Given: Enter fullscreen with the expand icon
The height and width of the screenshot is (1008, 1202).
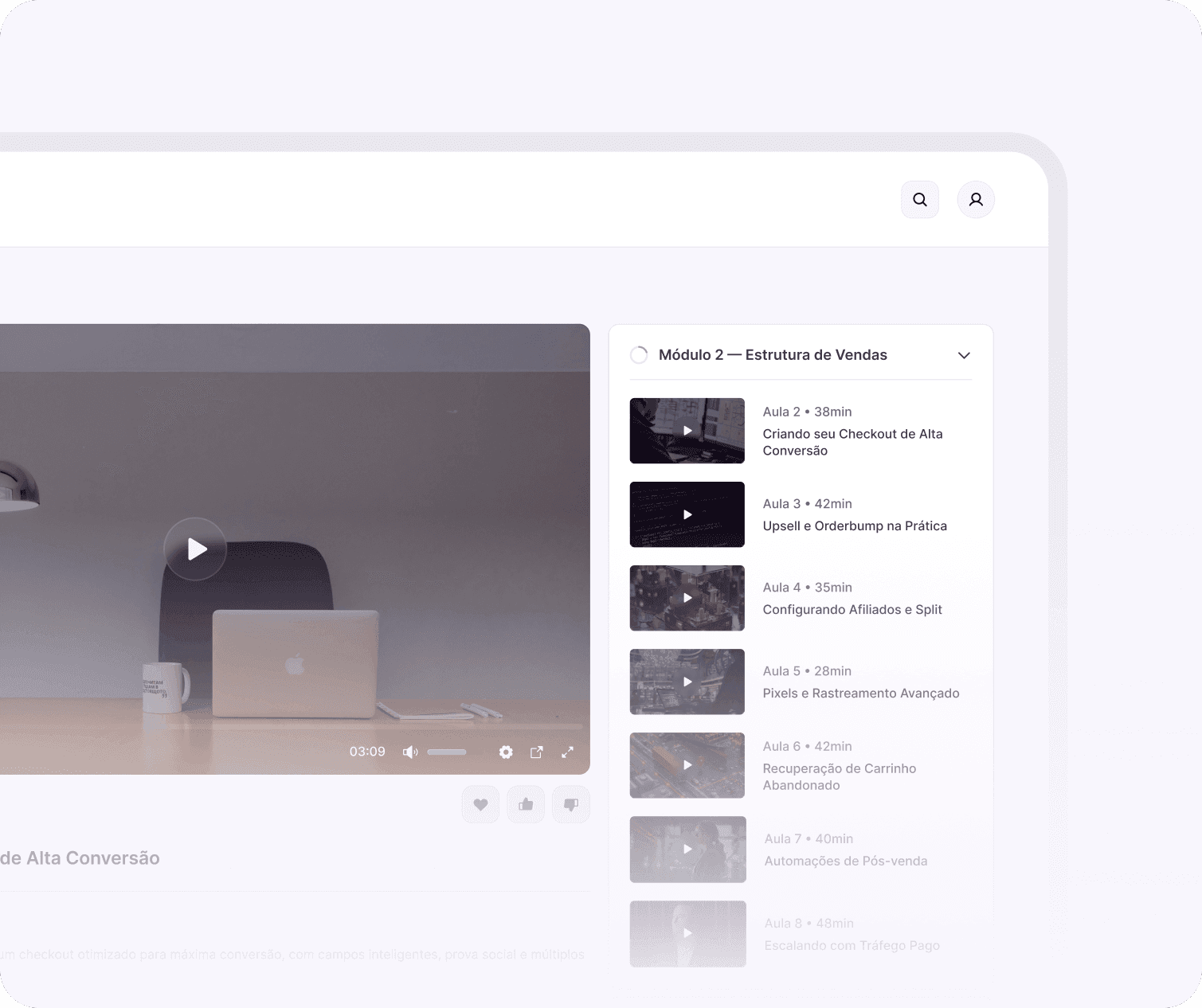Looking at the screenshot, I should tap(568, 752).
